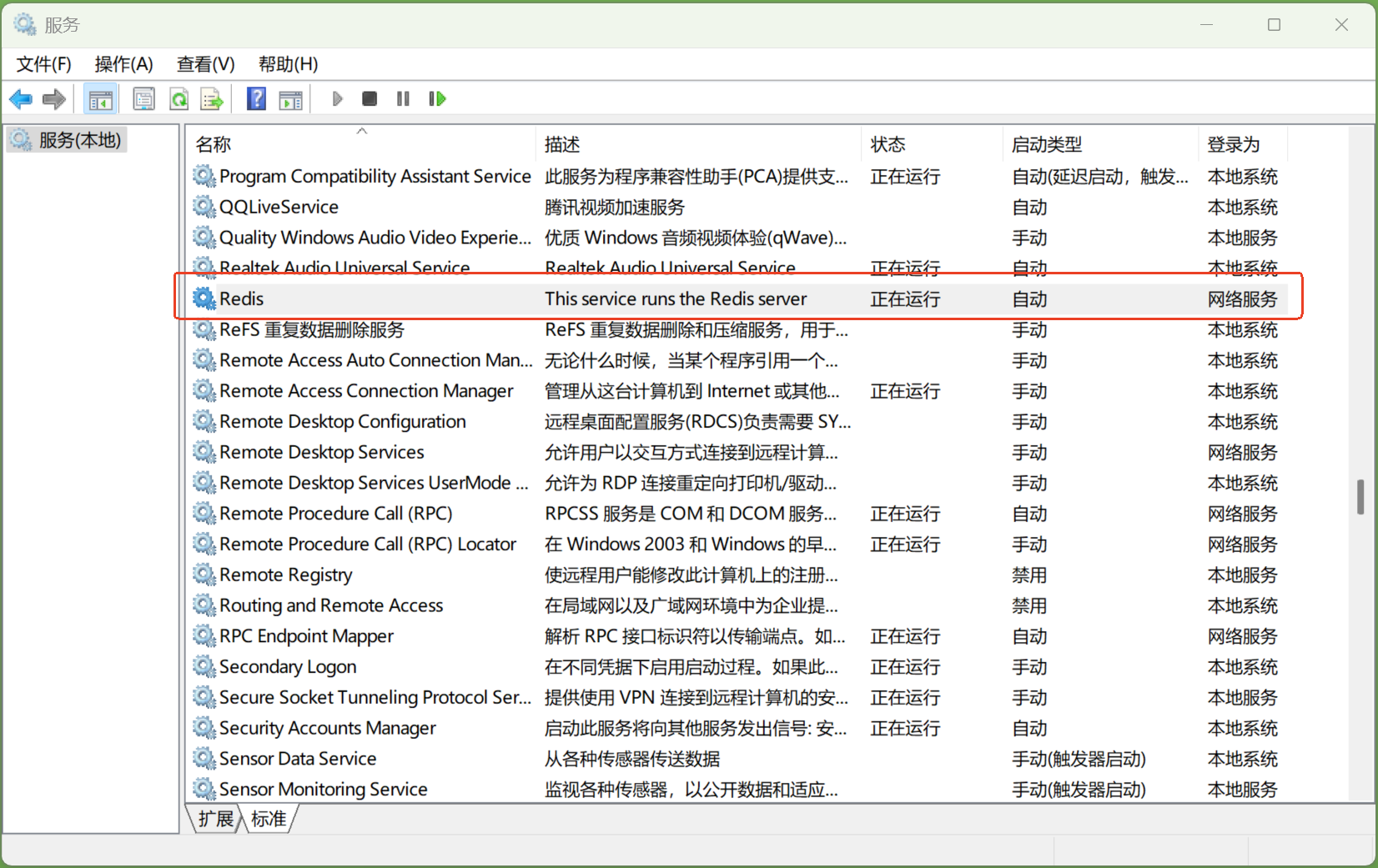
Task: Click the Stop Service square icon
Action: [370, 99]
